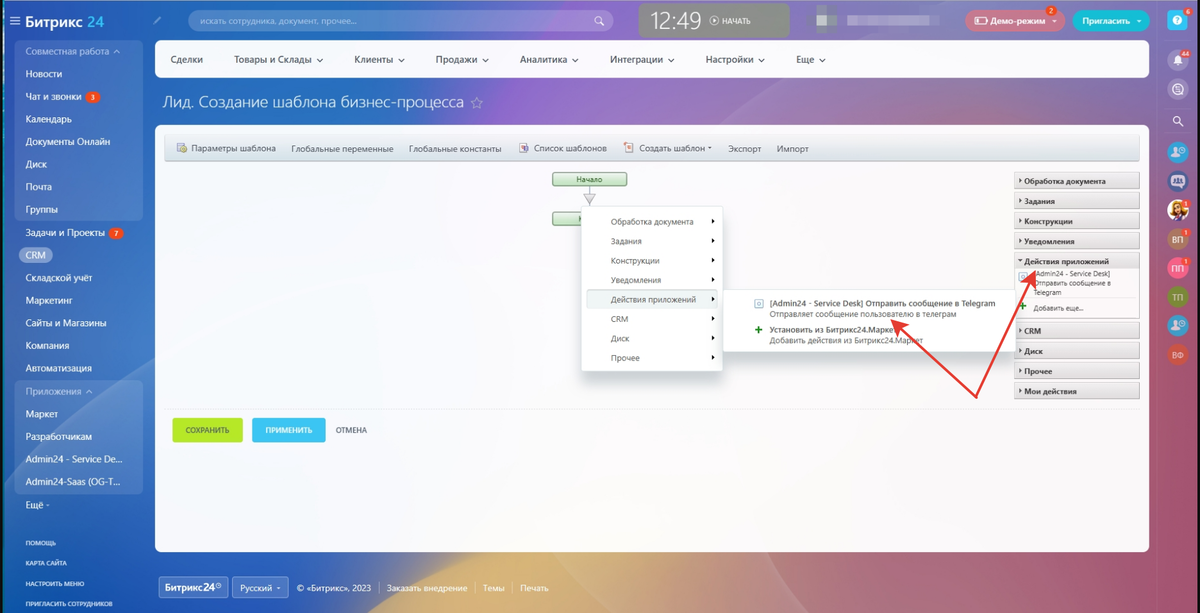Open group chat icon in right sidebar
Screen dimensions: 1200x613
1178,182
